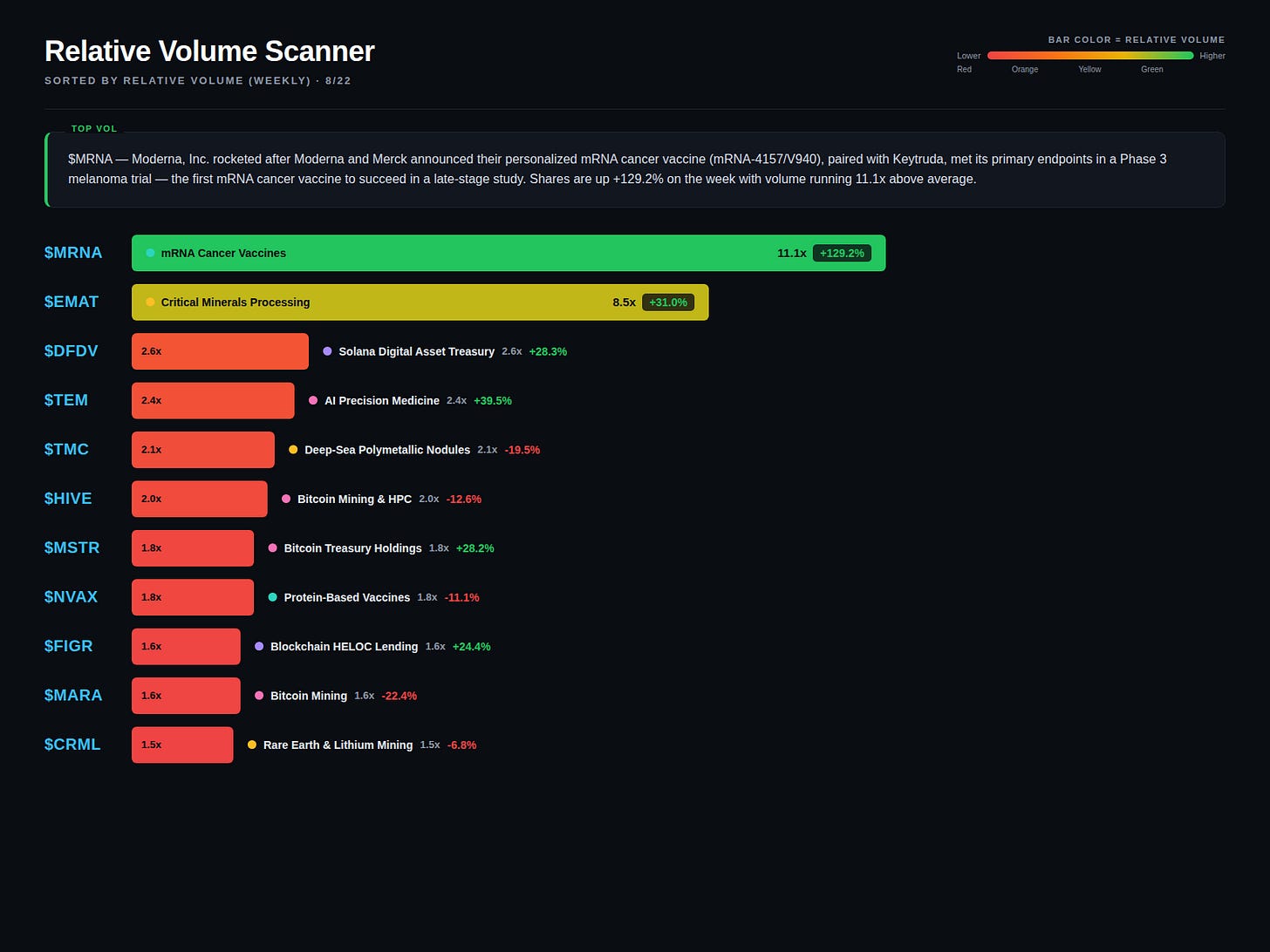The height and width of the screenshot is (952, 1270).
Task: Select the -19.5% change value
Action: click(x=522, y=450)
